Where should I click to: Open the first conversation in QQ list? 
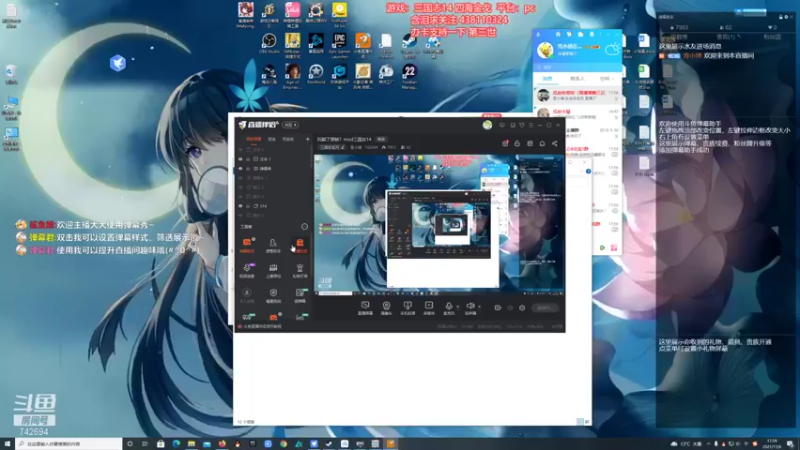(x=577, y=95)
